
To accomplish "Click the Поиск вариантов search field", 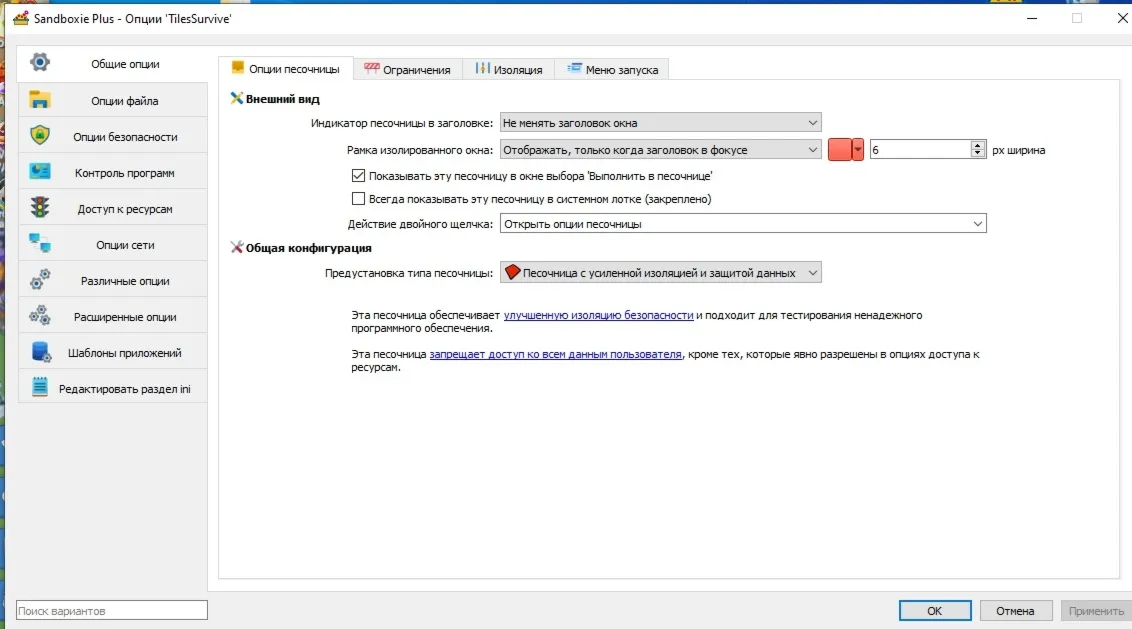I will (x=112, y=610).
